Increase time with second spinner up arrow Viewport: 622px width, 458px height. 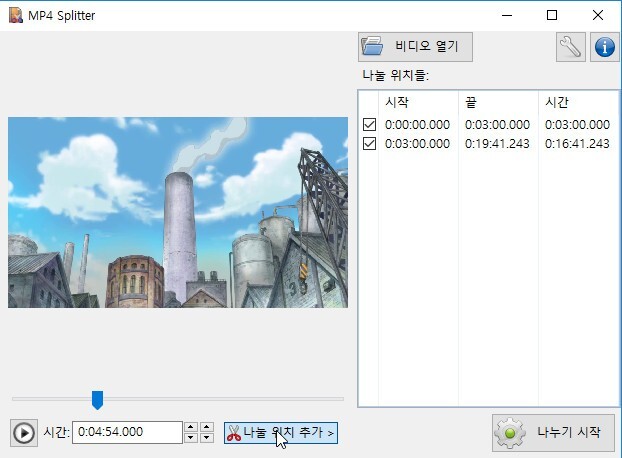tap(207, 427)
